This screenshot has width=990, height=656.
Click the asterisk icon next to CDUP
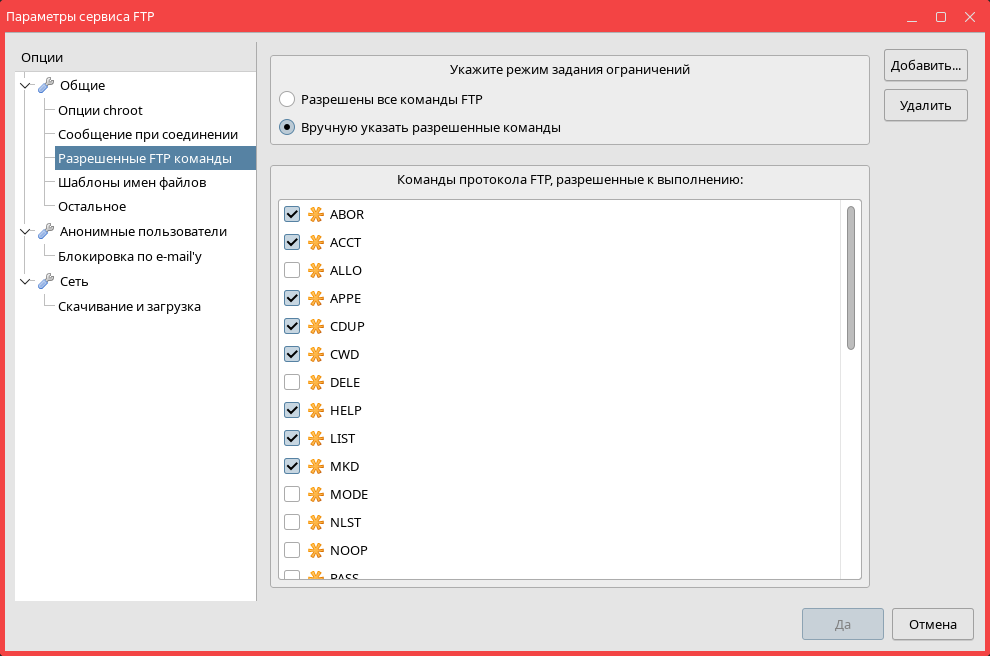[x=316, y=327]
